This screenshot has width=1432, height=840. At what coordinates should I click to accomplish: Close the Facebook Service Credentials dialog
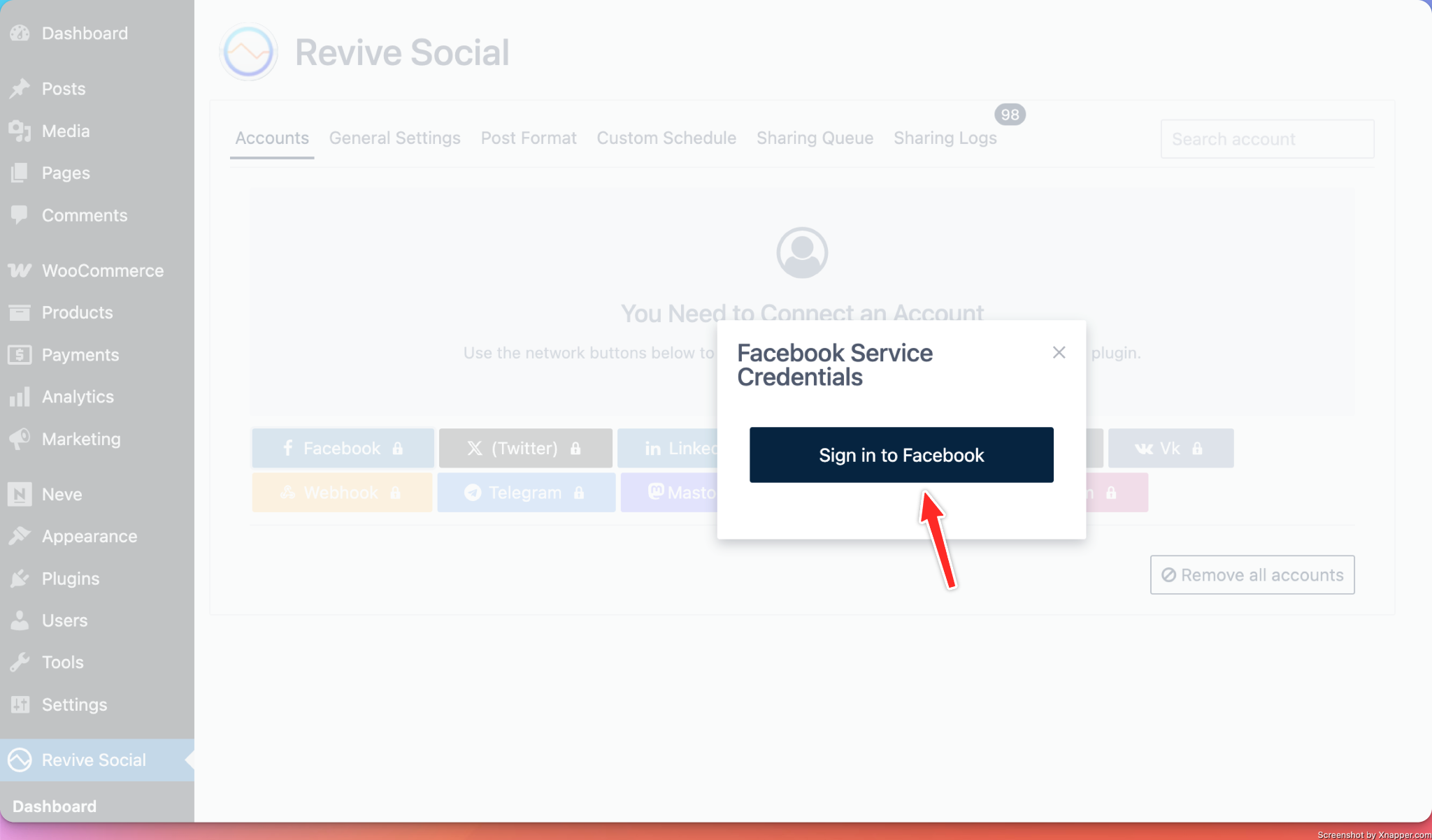coord(1059,353)
